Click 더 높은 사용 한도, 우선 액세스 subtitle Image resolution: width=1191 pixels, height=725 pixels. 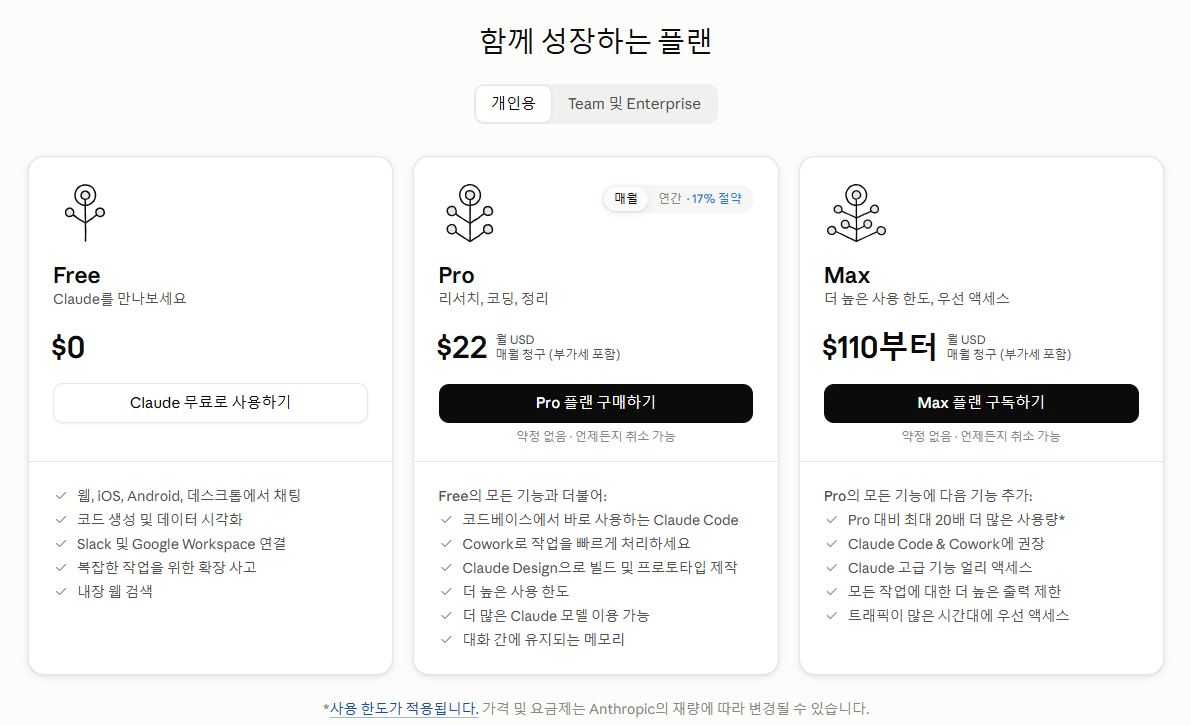coord(917,299)
